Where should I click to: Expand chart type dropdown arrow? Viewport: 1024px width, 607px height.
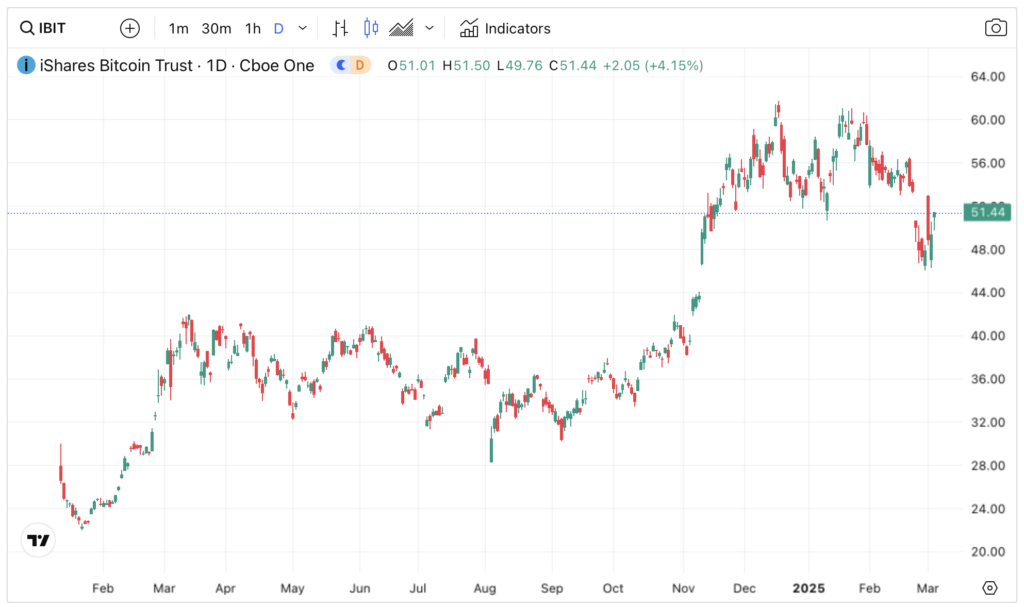point(429,28)
